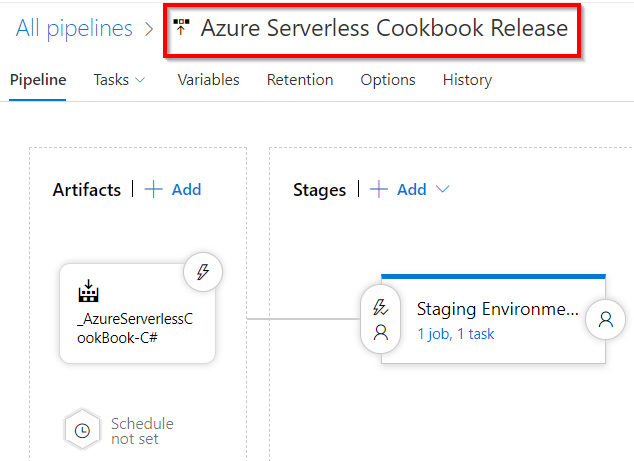Select the _AzureServerlessCookBook-C# artifact card
The width and height of the screenshot is (634, 461).
click(x=135, y=325)
